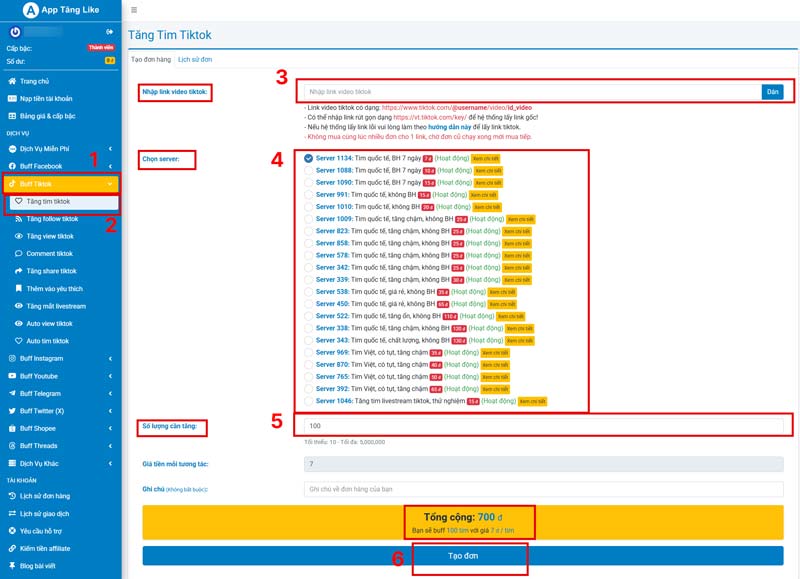The height and width of the screenshot is (579, 800).
Task: Click the Tạo đơn submit button
Action: [x=463, y=556]
